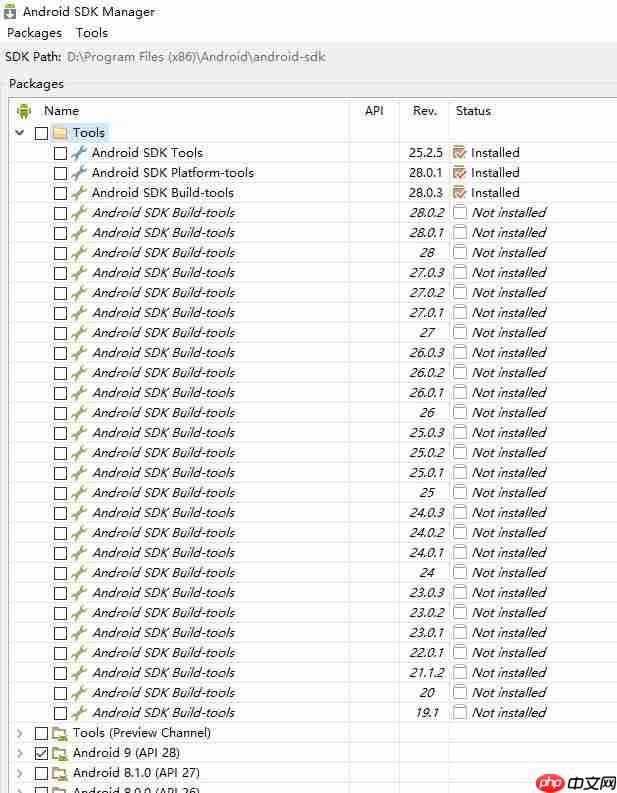Expand Tools (Preview Channel) group
This screenshot has width=617, height=793.
tap(20, 733)
